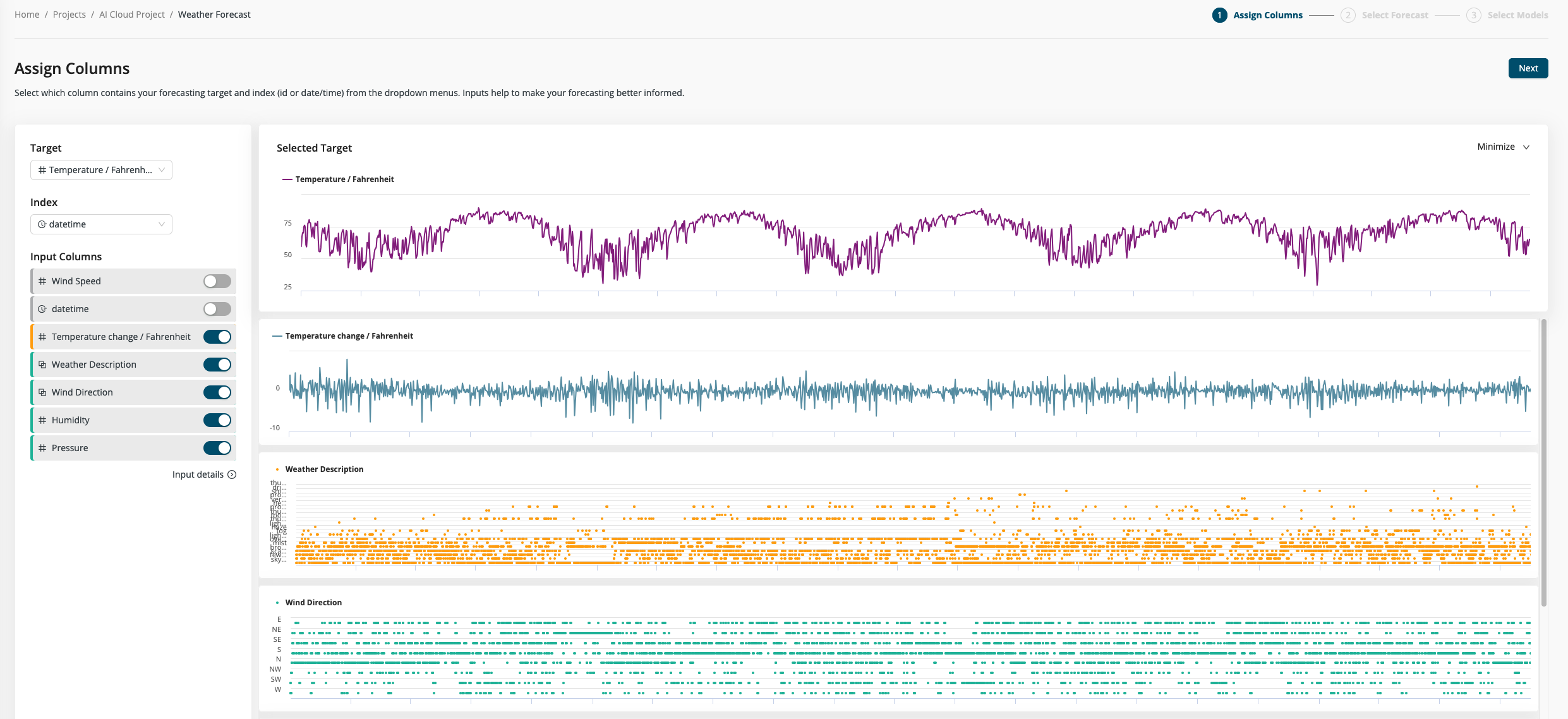Click hash icon beside Pressure
The image size is (1568, 719).
(x=42, y=448)
